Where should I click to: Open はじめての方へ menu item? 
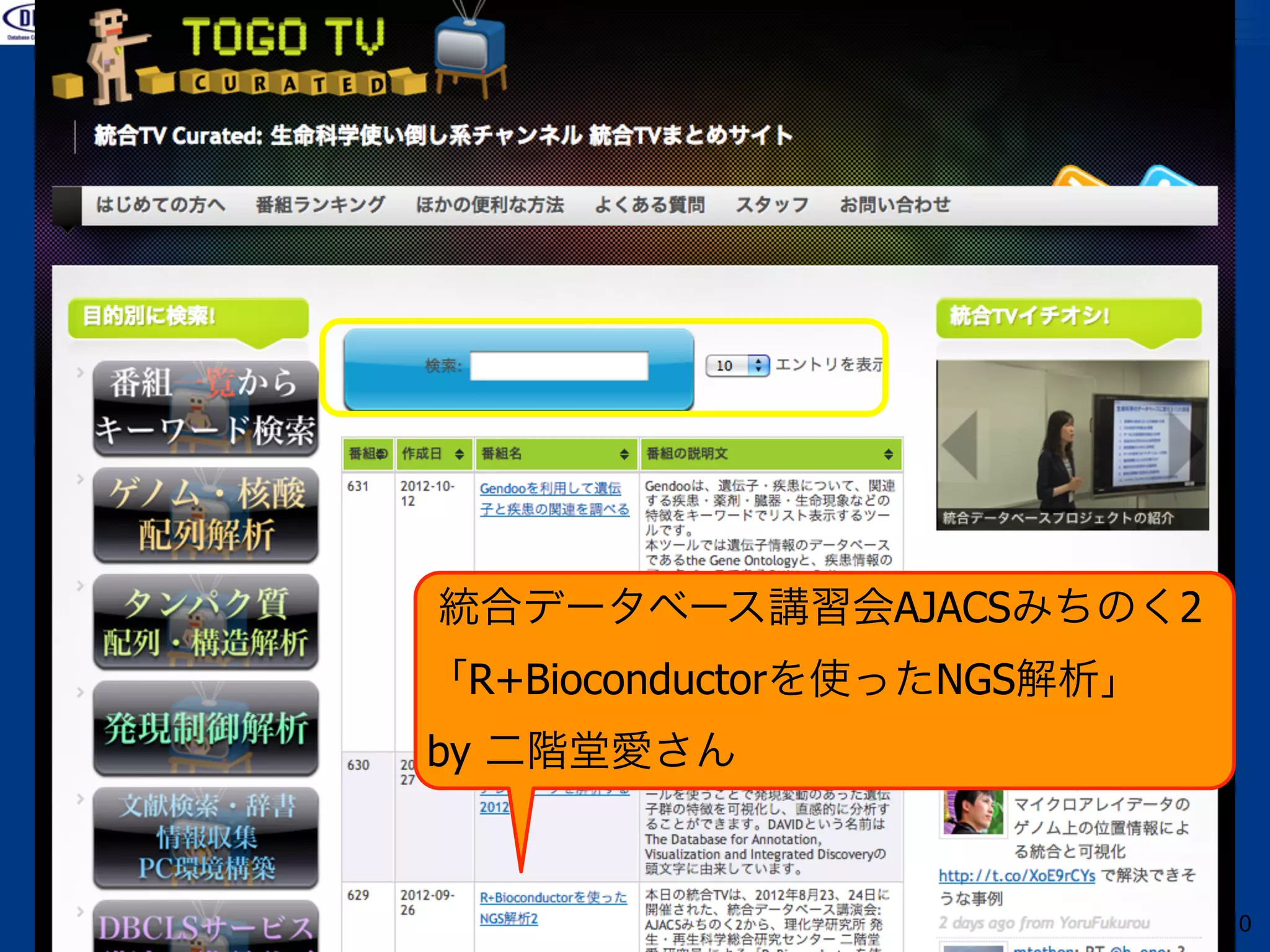coord(160,205)
